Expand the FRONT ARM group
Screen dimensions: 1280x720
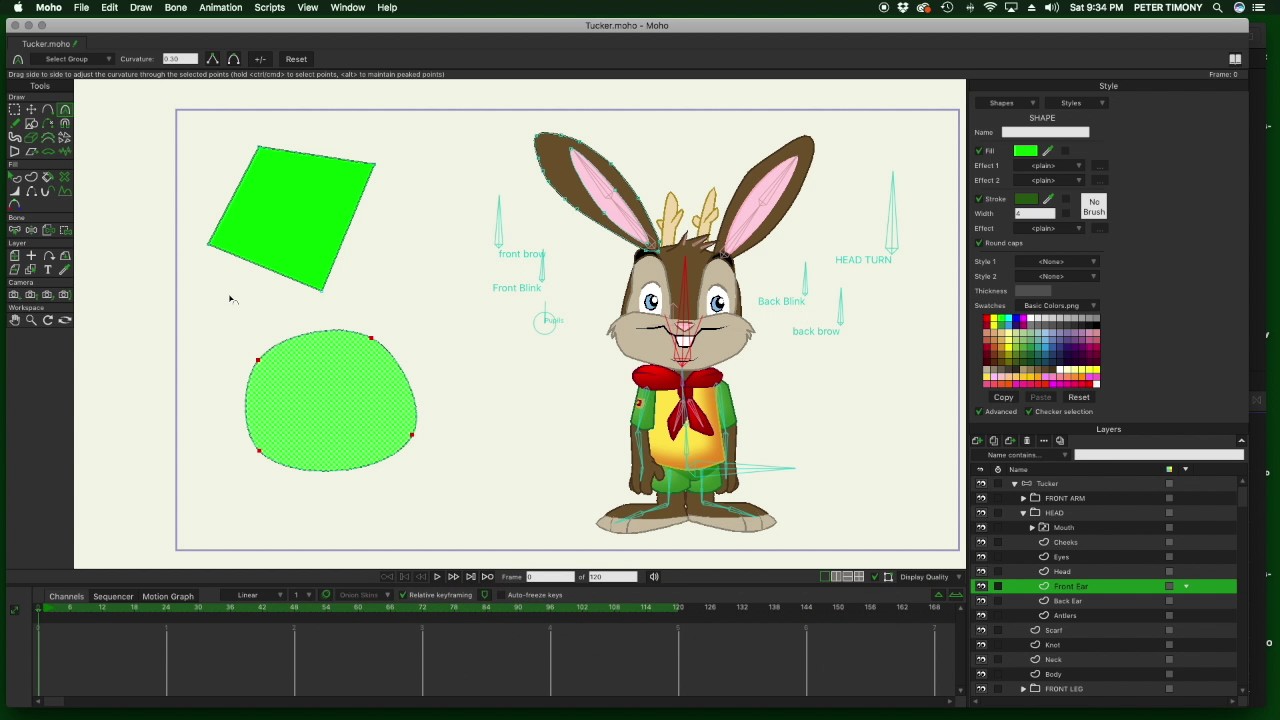pyautogui.click(x=1023, y=498)
